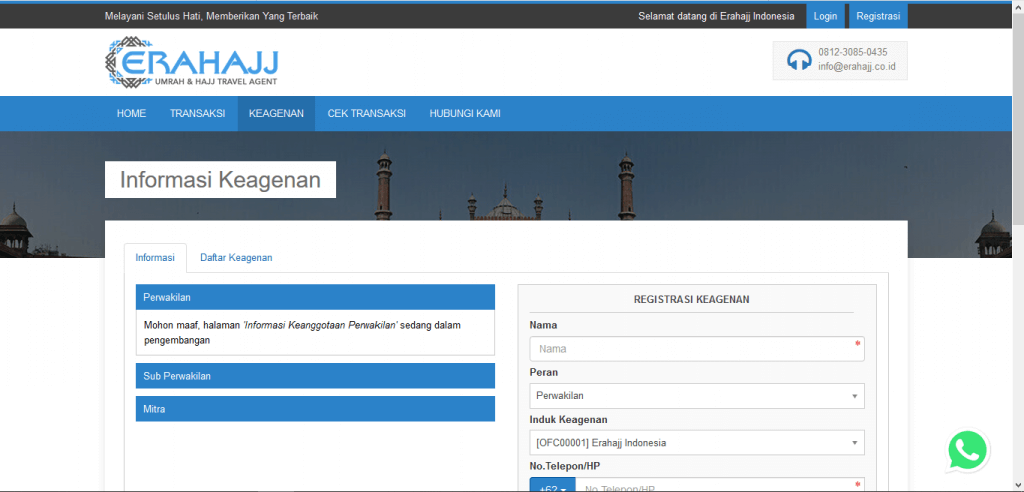Click the headset support icon
The height and width of the screenshot is (492, 1024).
798,60
